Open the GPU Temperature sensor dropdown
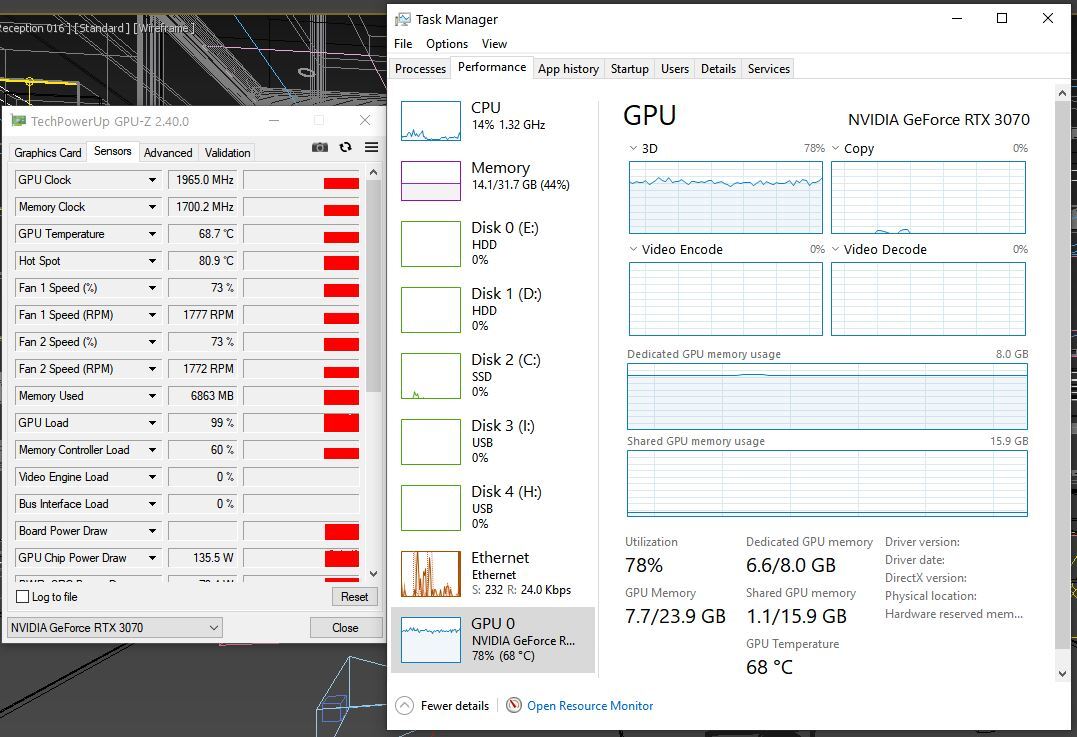1077x737 pixels. (x=152, y=234)
